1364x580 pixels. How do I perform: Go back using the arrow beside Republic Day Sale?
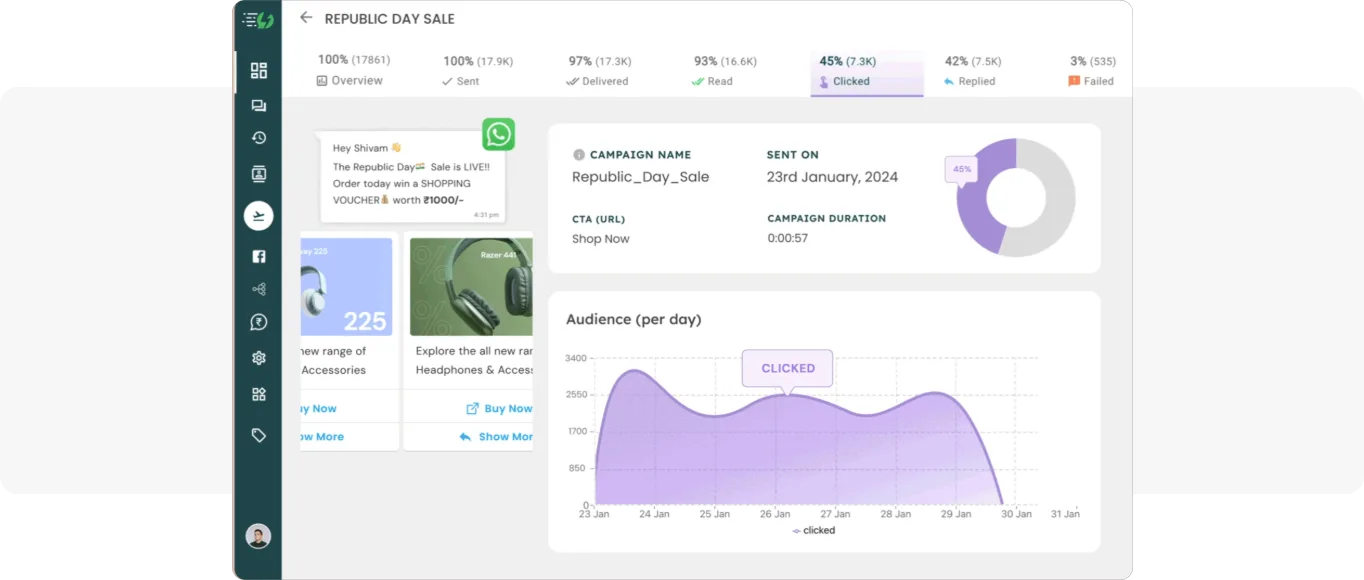point(305,18)
